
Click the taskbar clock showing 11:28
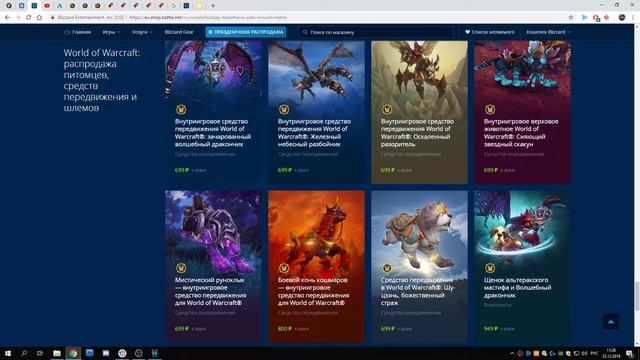point(611,353)
